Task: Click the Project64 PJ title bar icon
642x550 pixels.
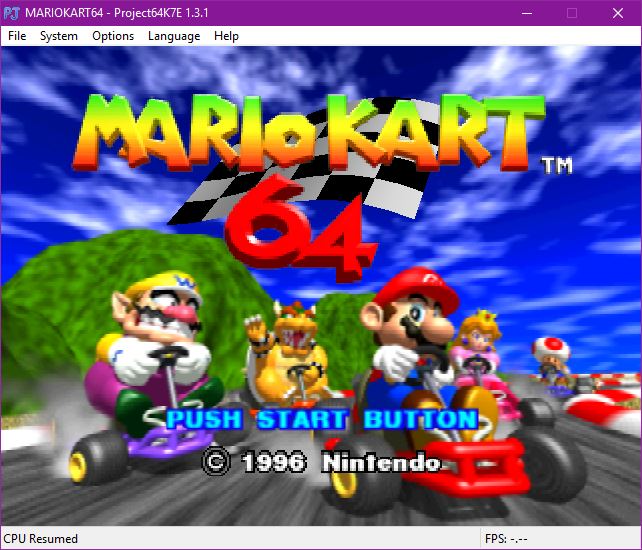Action: 11,13
